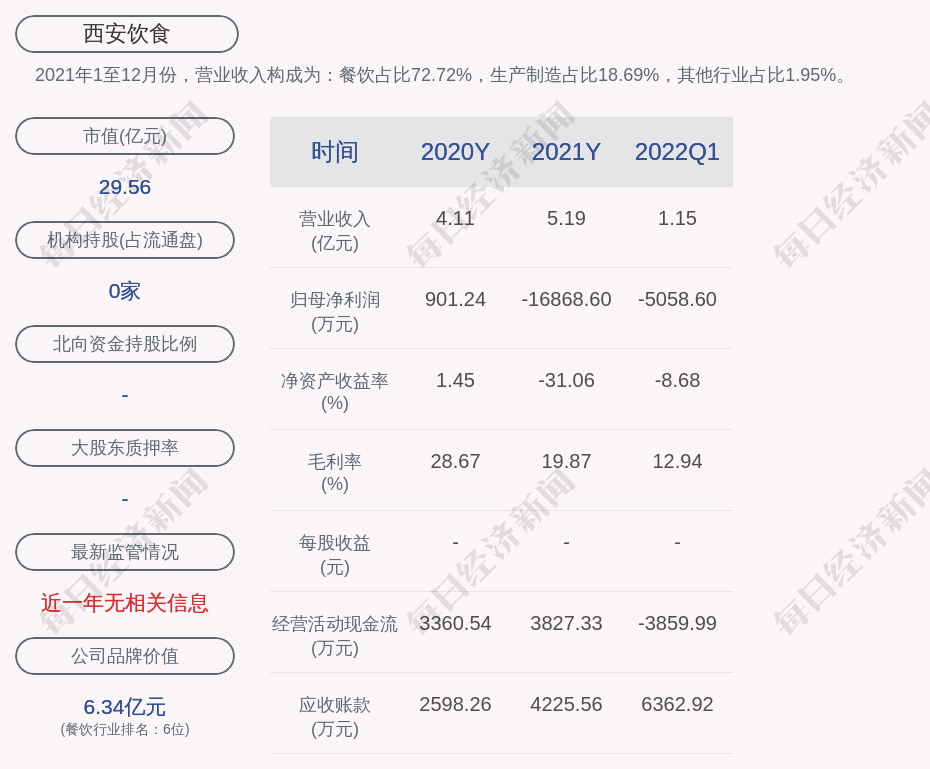Click the net profit value -5058.60
The height and width of the screenshot is (769, 930).
coord(677,299)
